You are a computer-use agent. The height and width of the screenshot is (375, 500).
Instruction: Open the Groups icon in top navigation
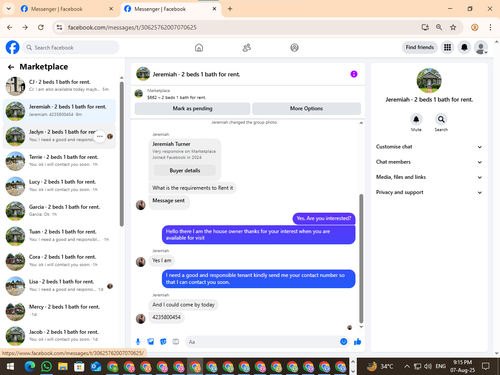point(294,48)
